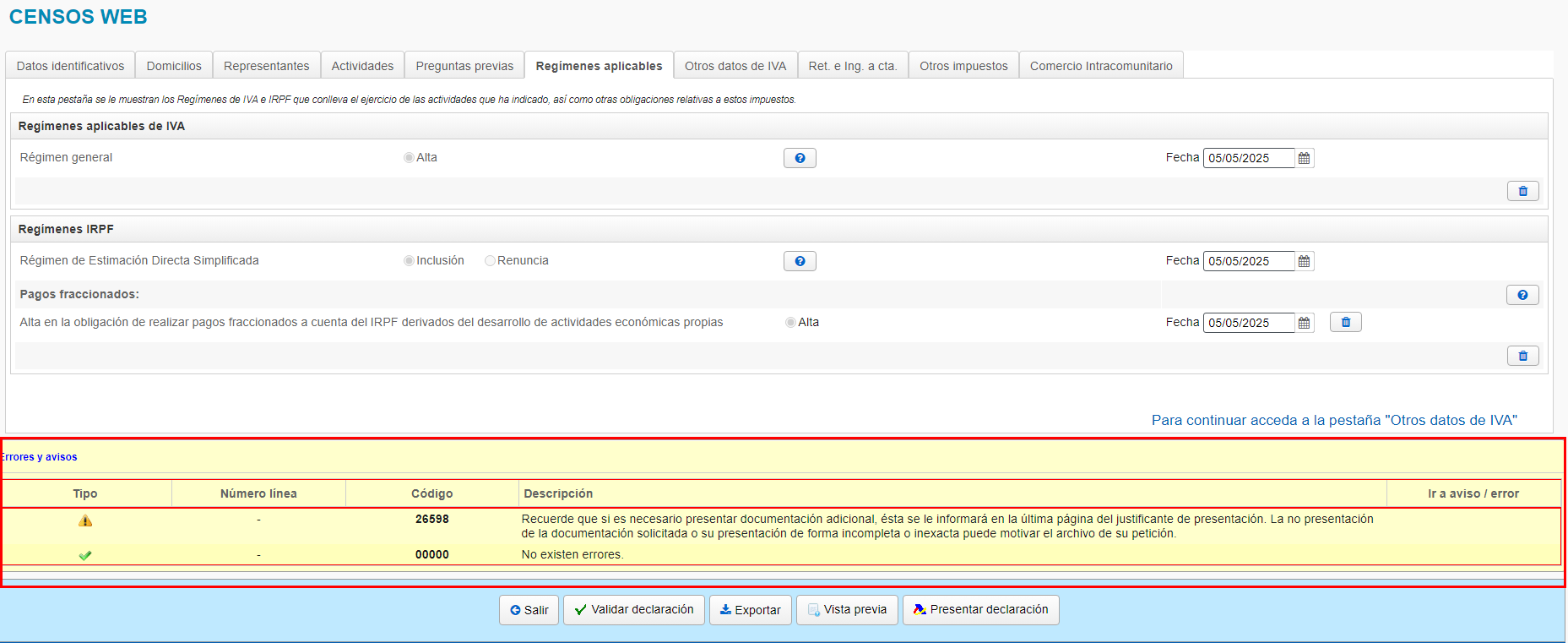Click the Errores y avisos link
The image size is (1568, 643).
[x=40, y=457]
